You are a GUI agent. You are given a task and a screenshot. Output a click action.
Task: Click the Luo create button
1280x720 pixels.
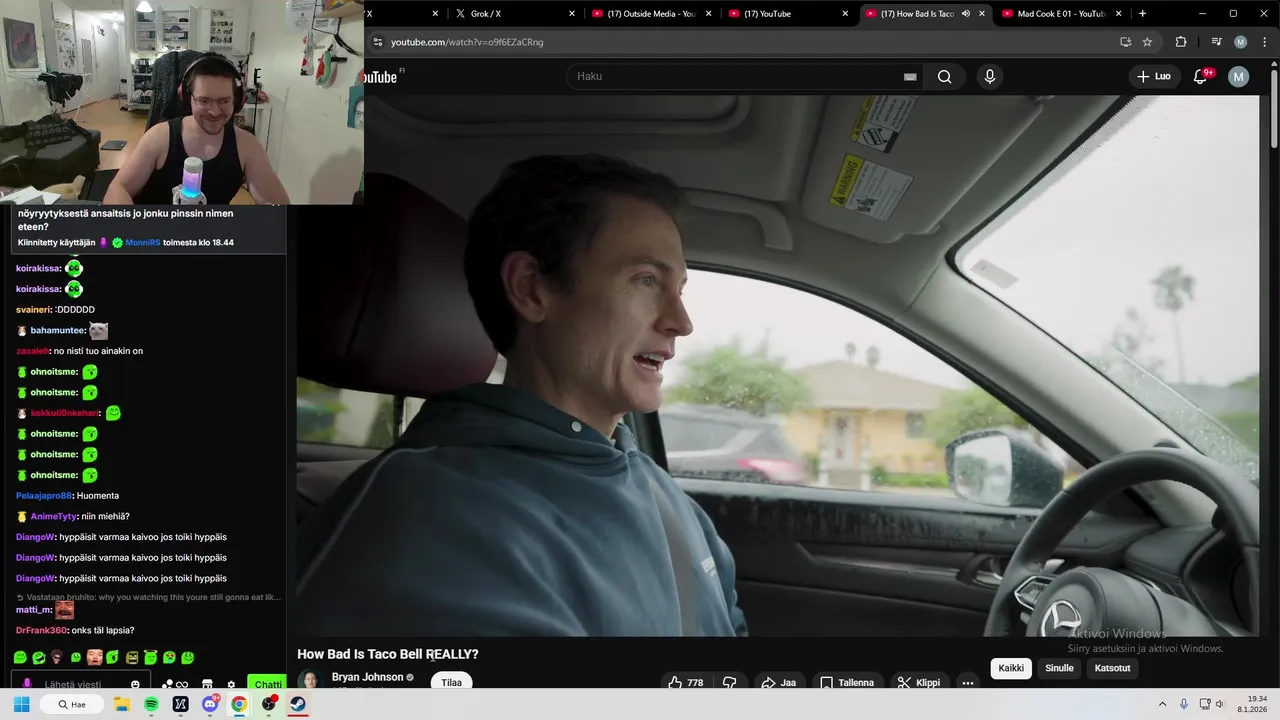(x=1153, y=77)
